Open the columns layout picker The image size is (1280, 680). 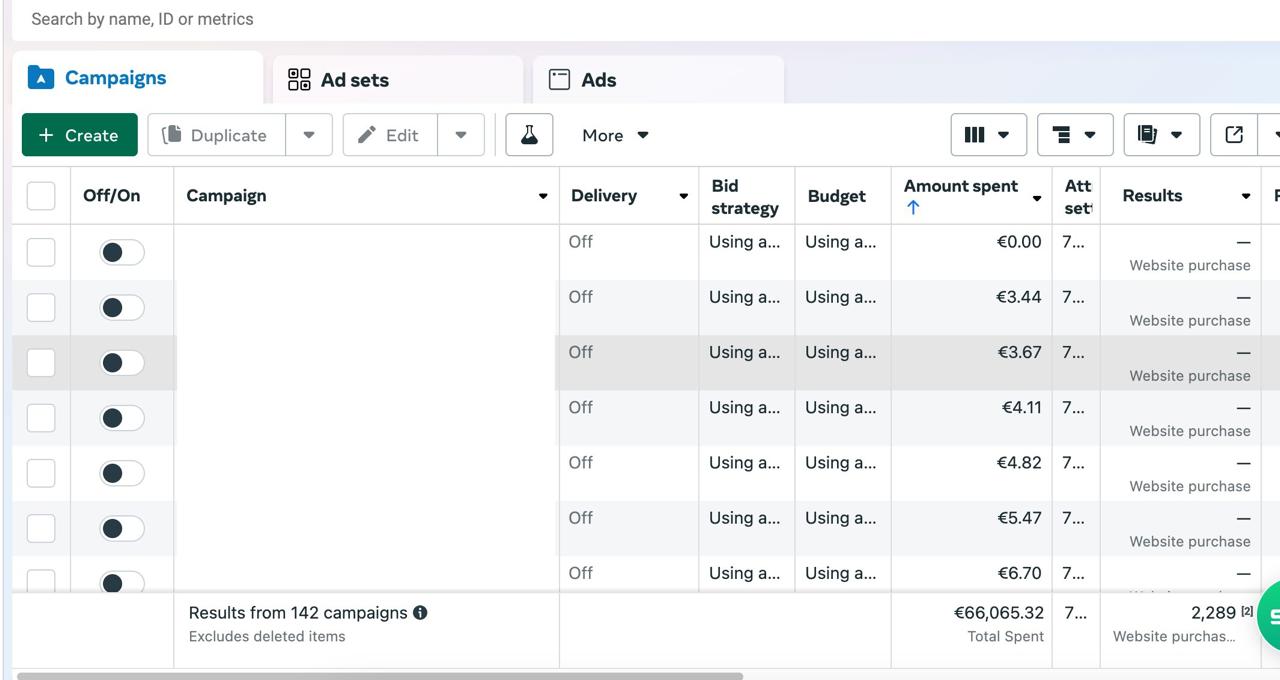(x=987, y=135)
